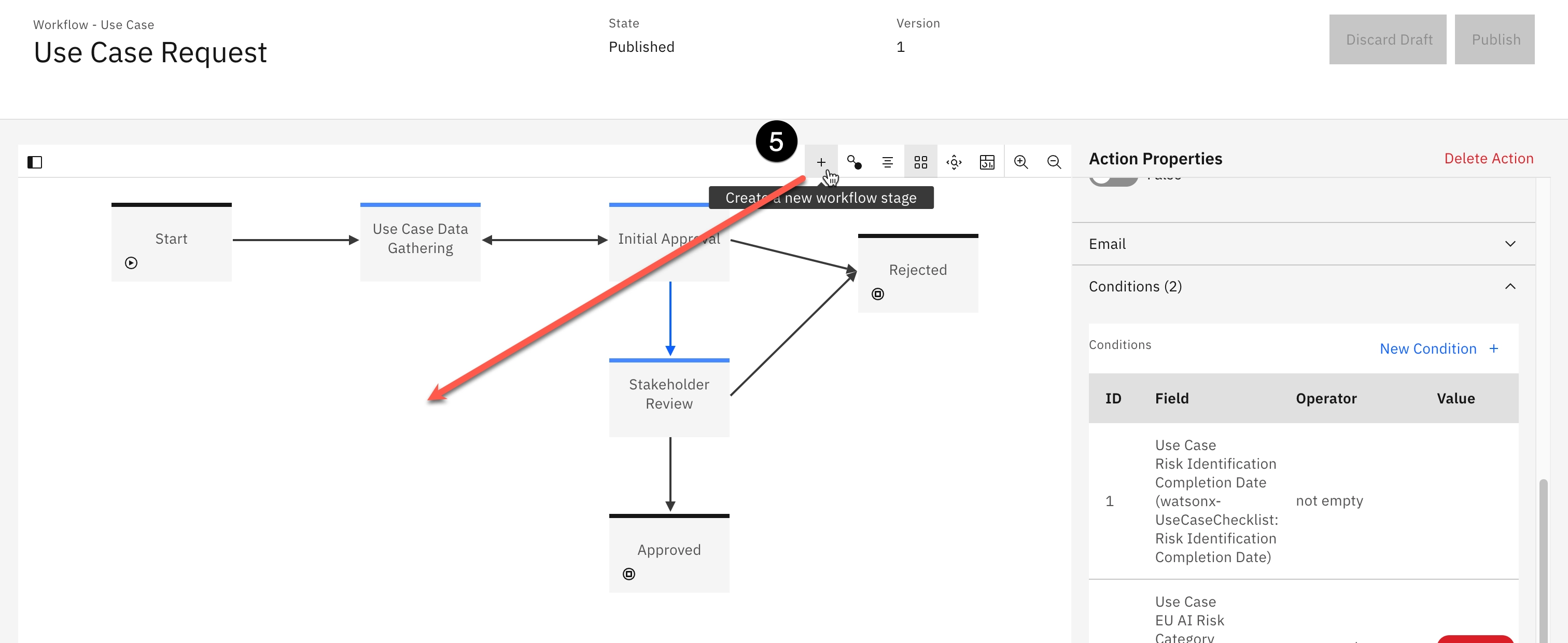Image resolution: width=1568 pixels, height=643 pixels.
Task: Click the Field column header
Action: pos(1171,399)
